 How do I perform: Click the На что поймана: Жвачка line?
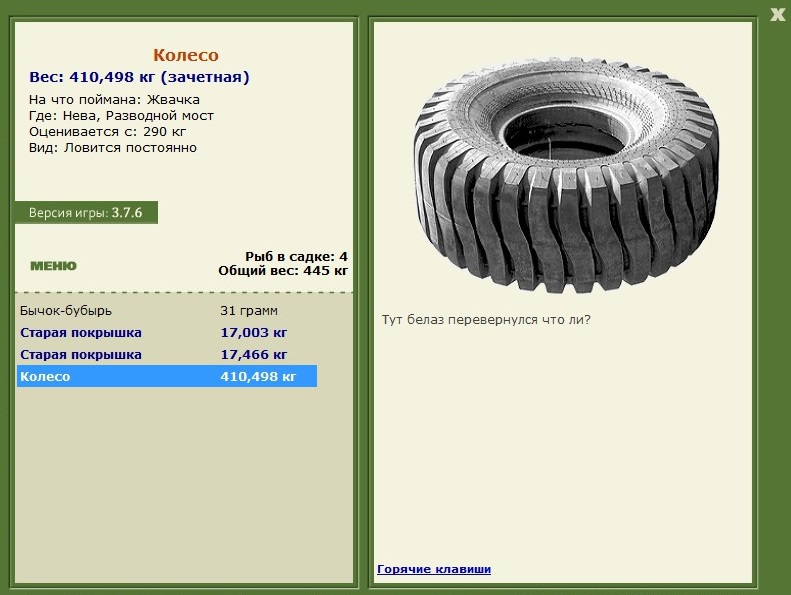coord(115,99)
